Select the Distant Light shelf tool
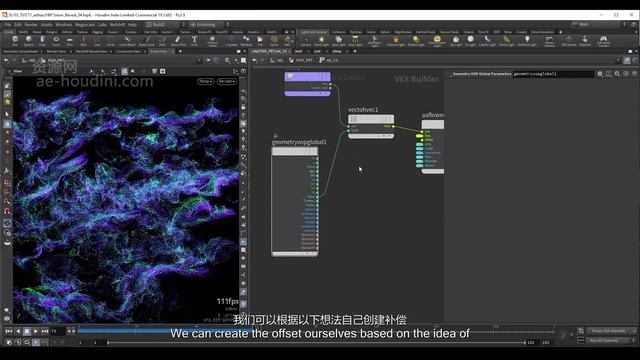640x360 pixels. (x=416, y=41)
